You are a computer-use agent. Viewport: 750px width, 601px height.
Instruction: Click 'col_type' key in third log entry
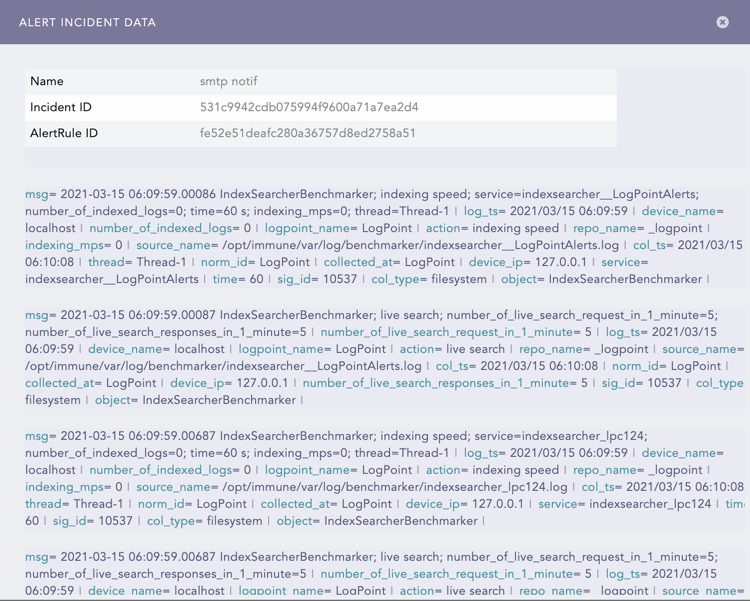pyautogui.click(x=170, y=521)
